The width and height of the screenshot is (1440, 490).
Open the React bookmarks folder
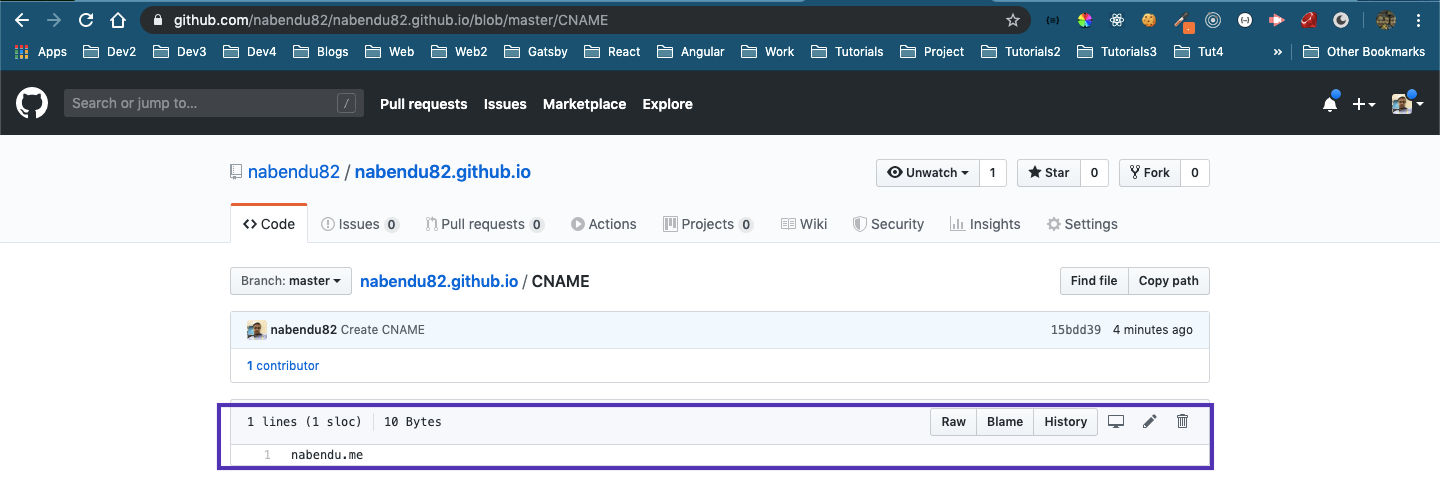[612, 51]
